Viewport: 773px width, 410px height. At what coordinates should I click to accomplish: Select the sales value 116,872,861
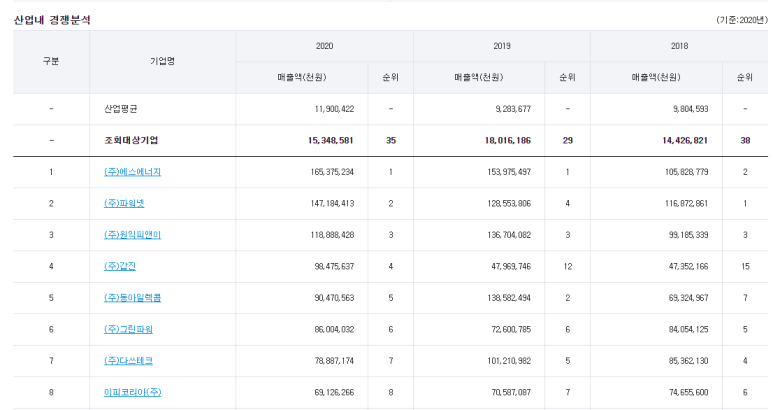(687, 204)
